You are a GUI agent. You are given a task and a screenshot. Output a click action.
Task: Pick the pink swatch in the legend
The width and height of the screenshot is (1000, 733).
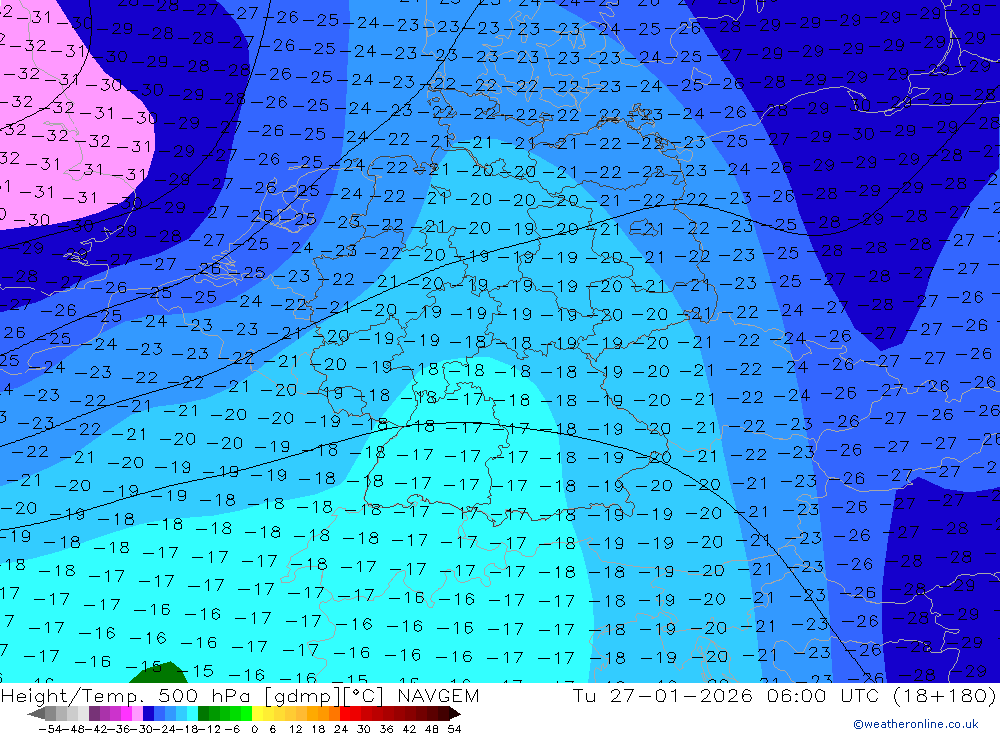coord(137,713)
